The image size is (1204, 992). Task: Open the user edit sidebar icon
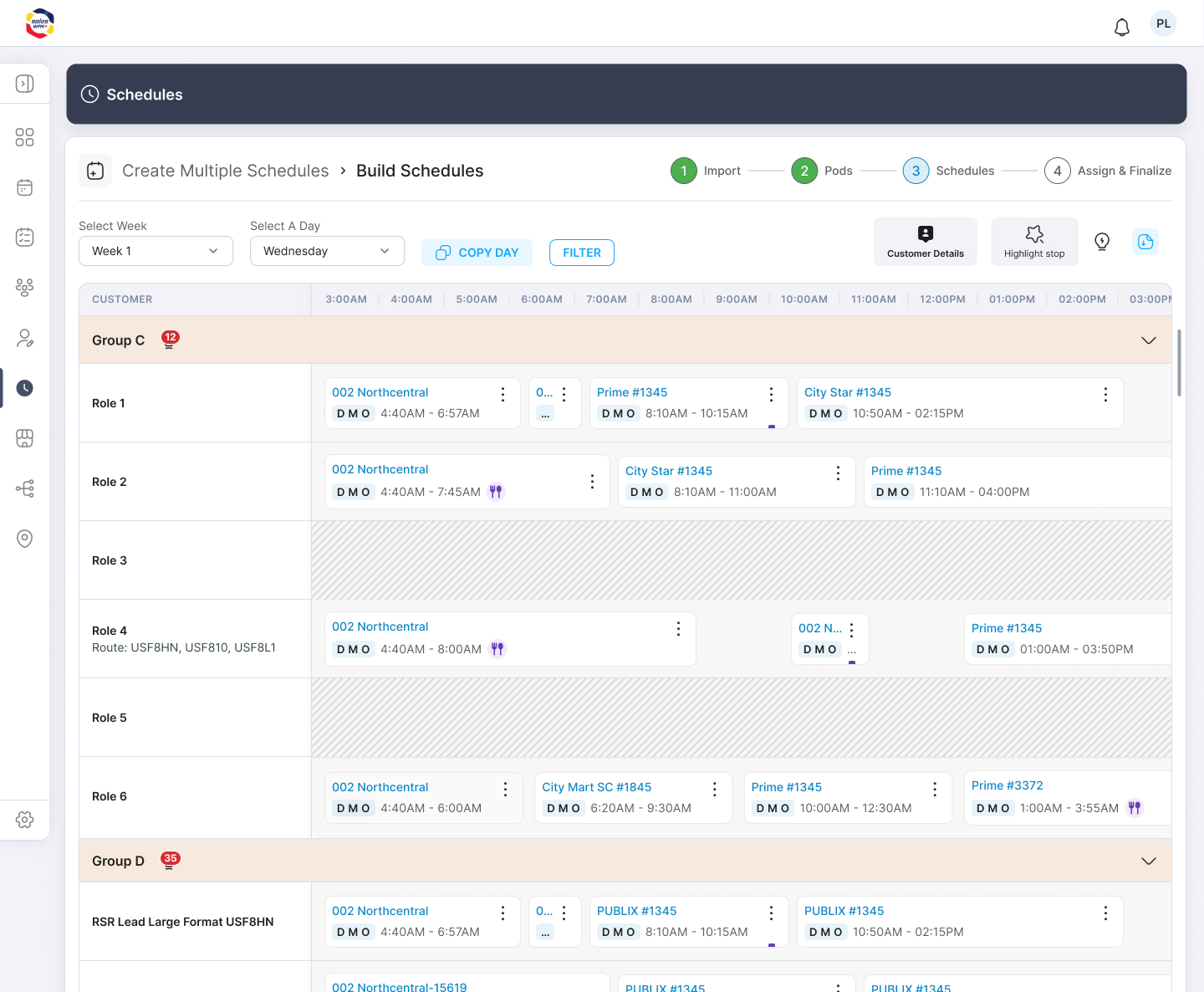[x=25, y=338]
